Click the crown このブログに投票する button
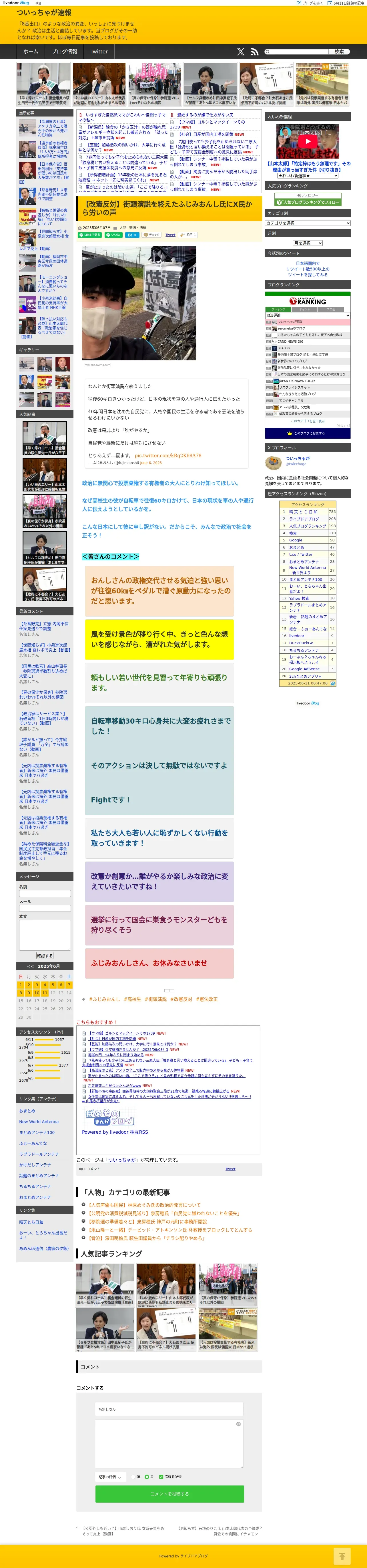Viewport: 367px width, 1568px height. pos(308,433)
